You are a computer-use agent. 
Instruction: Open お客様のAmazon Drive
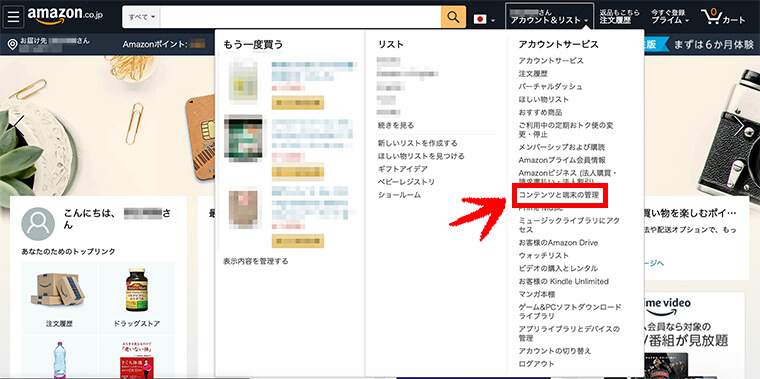point(558,242)
